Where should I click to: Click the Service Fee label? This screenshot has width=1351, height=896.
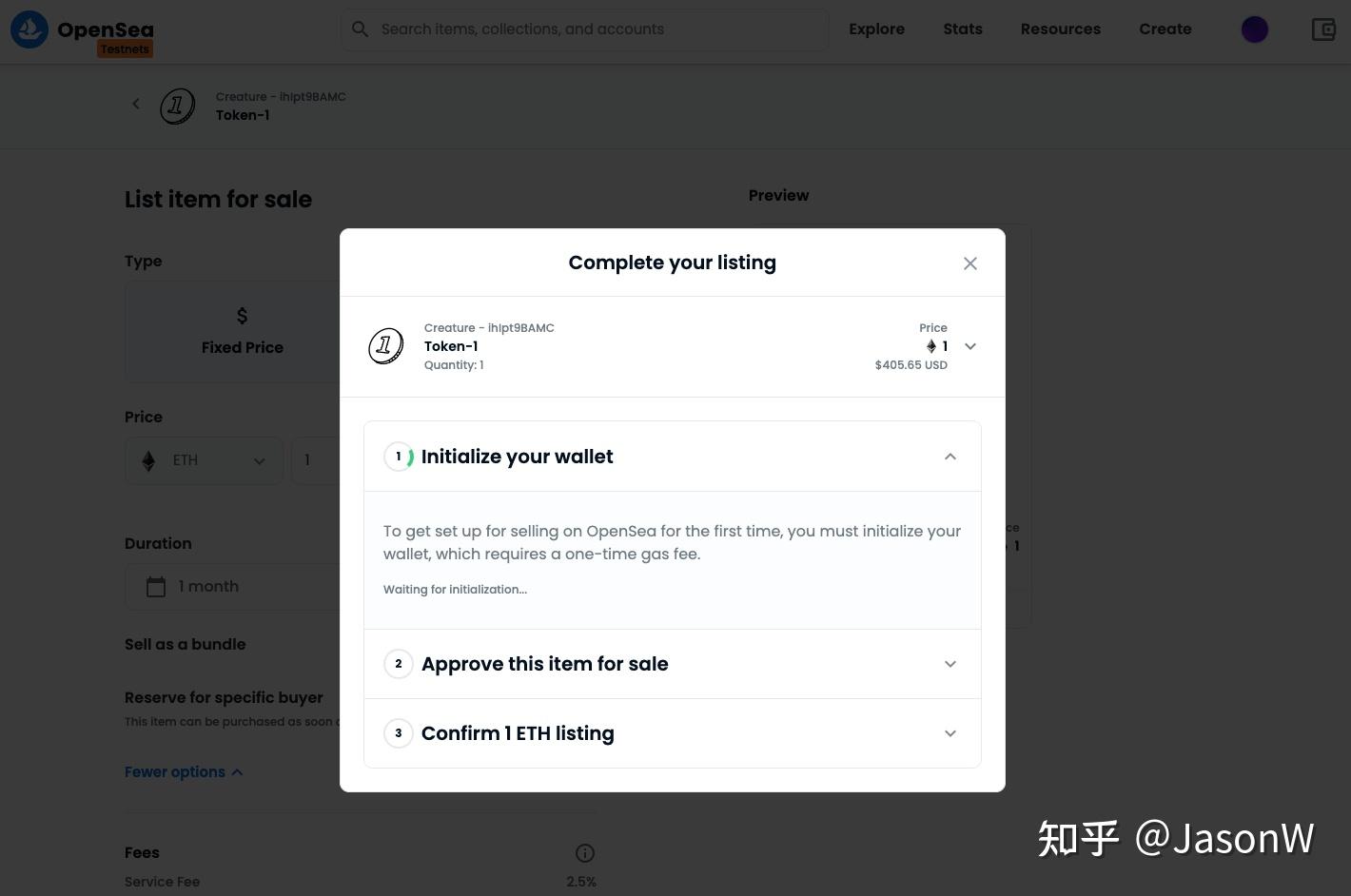[163, 882]
